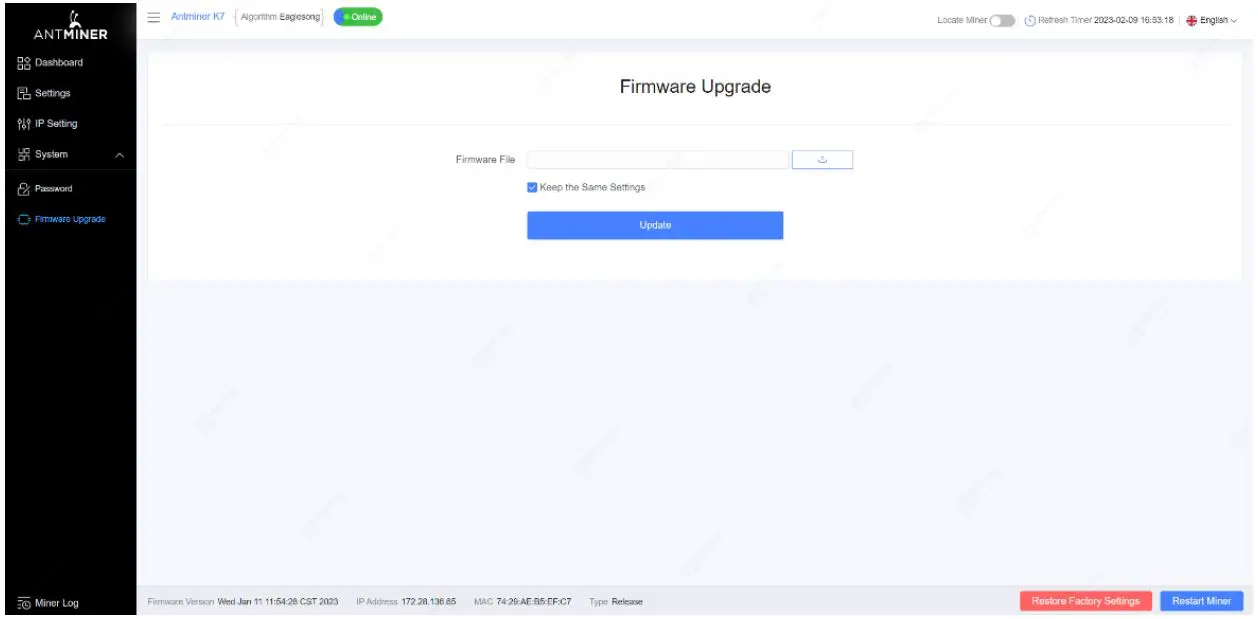
Task: Click the blue Update button
Action: coord(655,225)
